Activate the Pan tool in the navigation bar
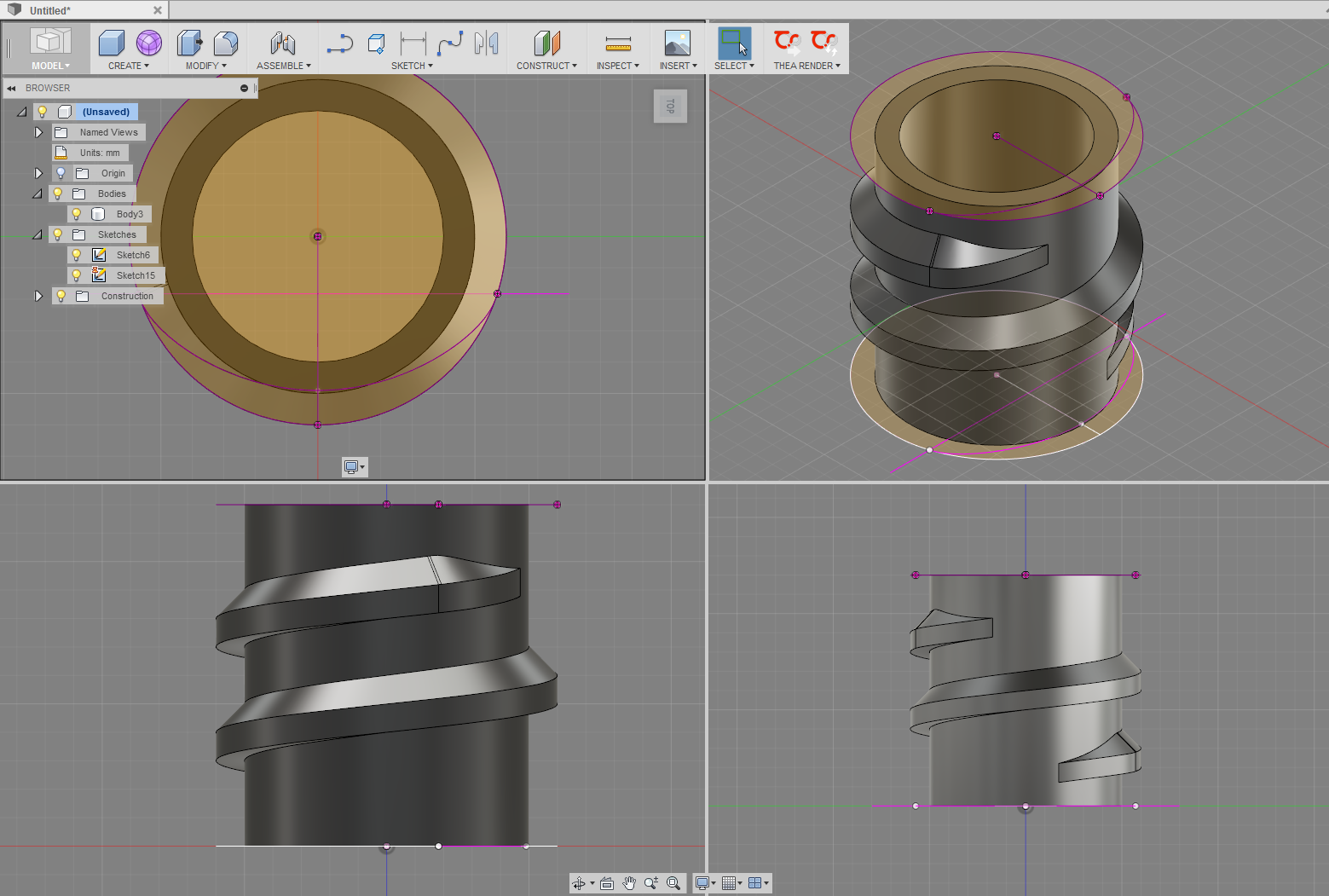 pyautogui.click(x=630, y=882)
